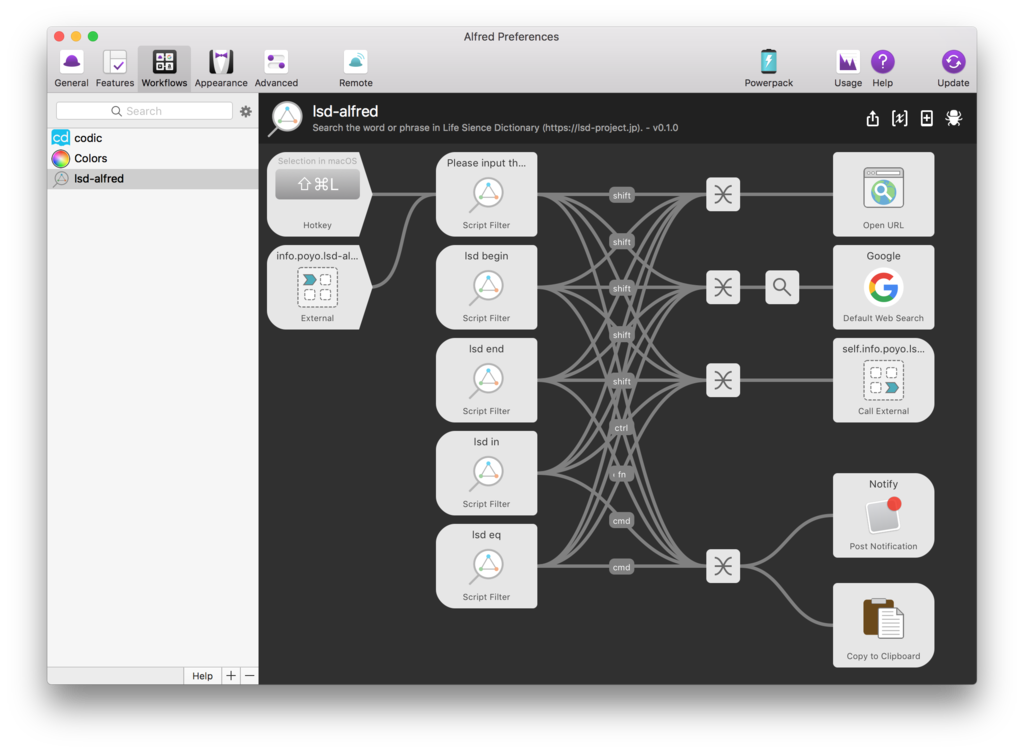The height and width of the screenshot is (752, 1024).
Task: Select the 'lsd begin' Script Filter node
Action: [487, 287]
